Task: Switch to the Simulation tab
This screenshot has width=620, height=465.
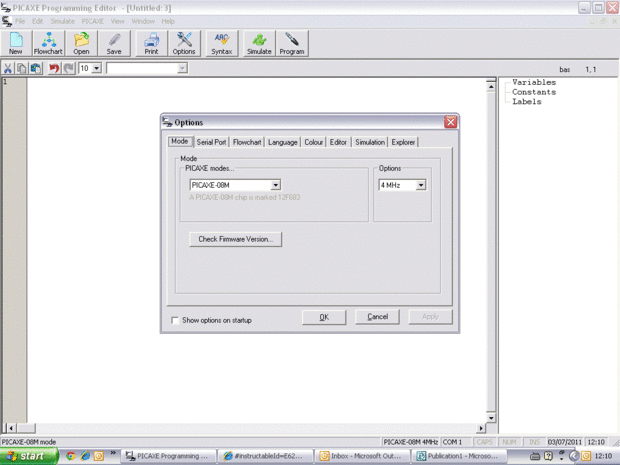Action: tap(370, 142)
